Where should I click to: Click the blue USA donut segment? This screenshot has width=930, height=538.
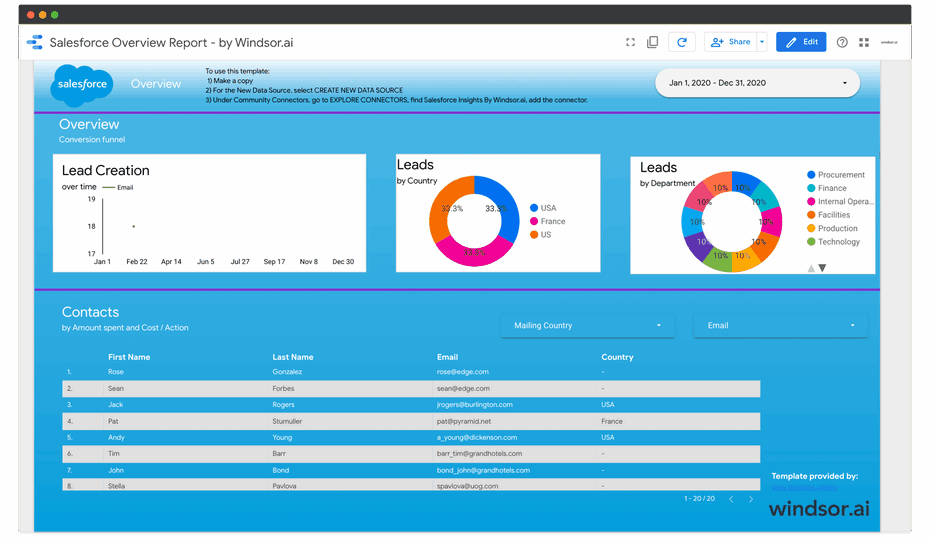point(504,205)
